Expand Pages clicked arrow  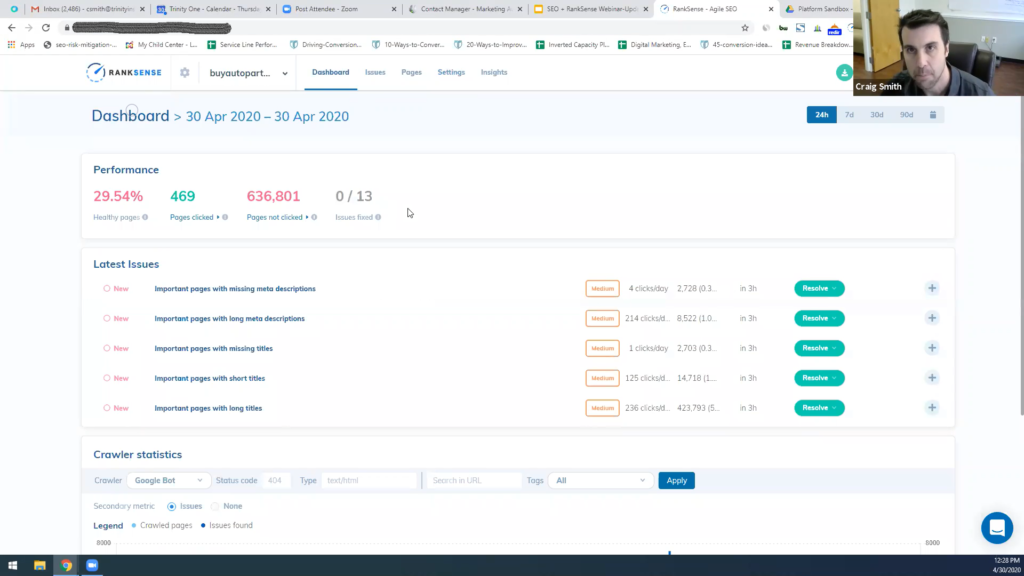(x=218, y=217)
